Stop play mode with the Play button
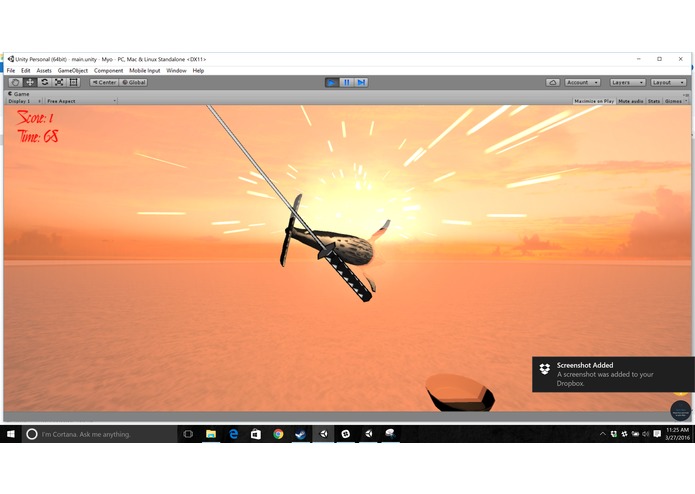 [x=332, y=82]
